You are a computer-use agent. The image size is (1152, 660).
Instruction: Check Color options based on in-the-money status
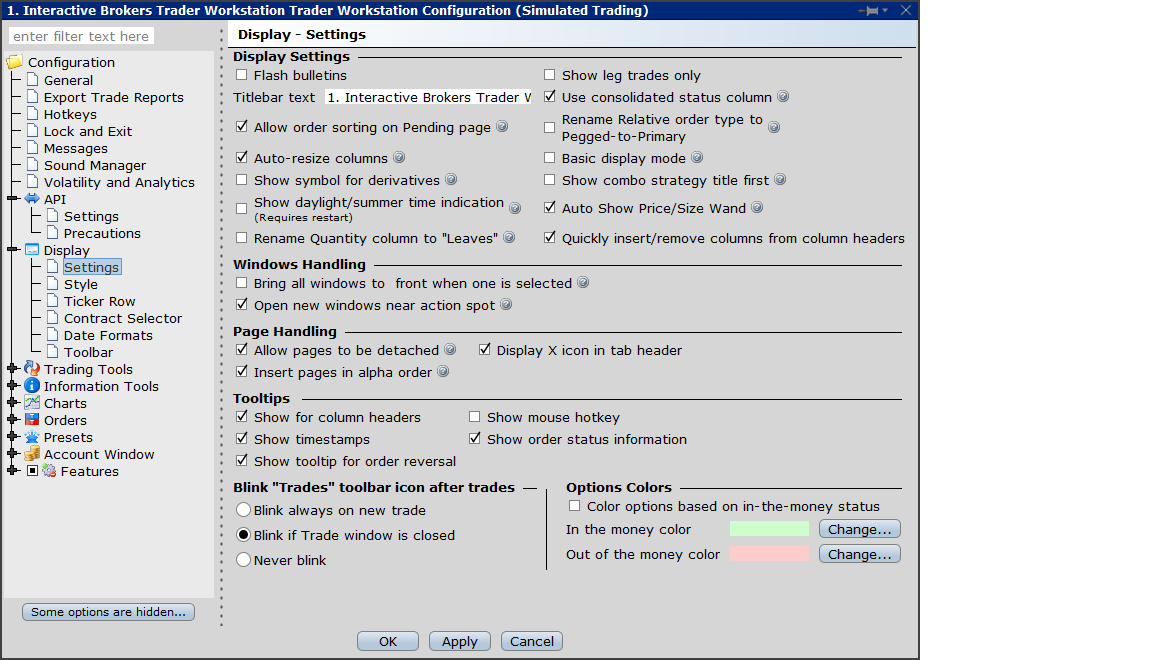(575, 506)
